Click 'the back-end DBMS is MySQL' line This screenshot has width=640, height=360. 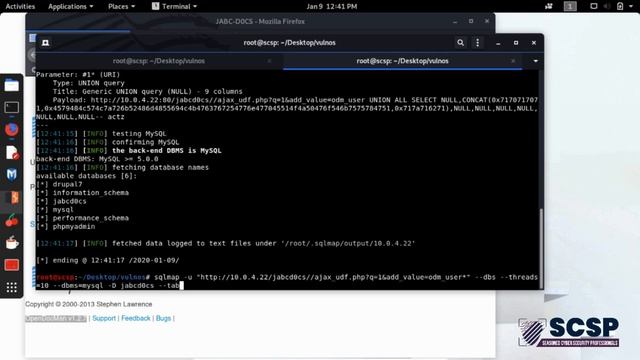167,151
